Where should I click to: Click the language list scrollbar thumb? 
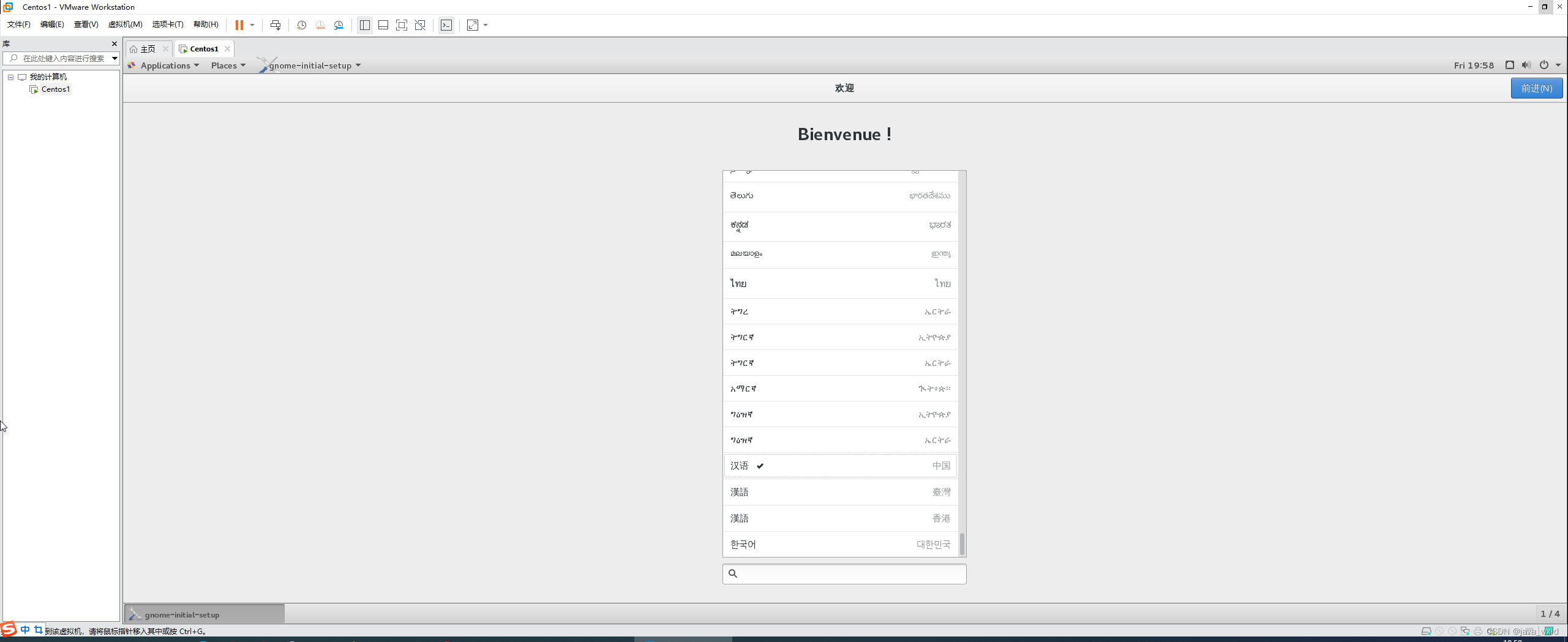[962, 543]
